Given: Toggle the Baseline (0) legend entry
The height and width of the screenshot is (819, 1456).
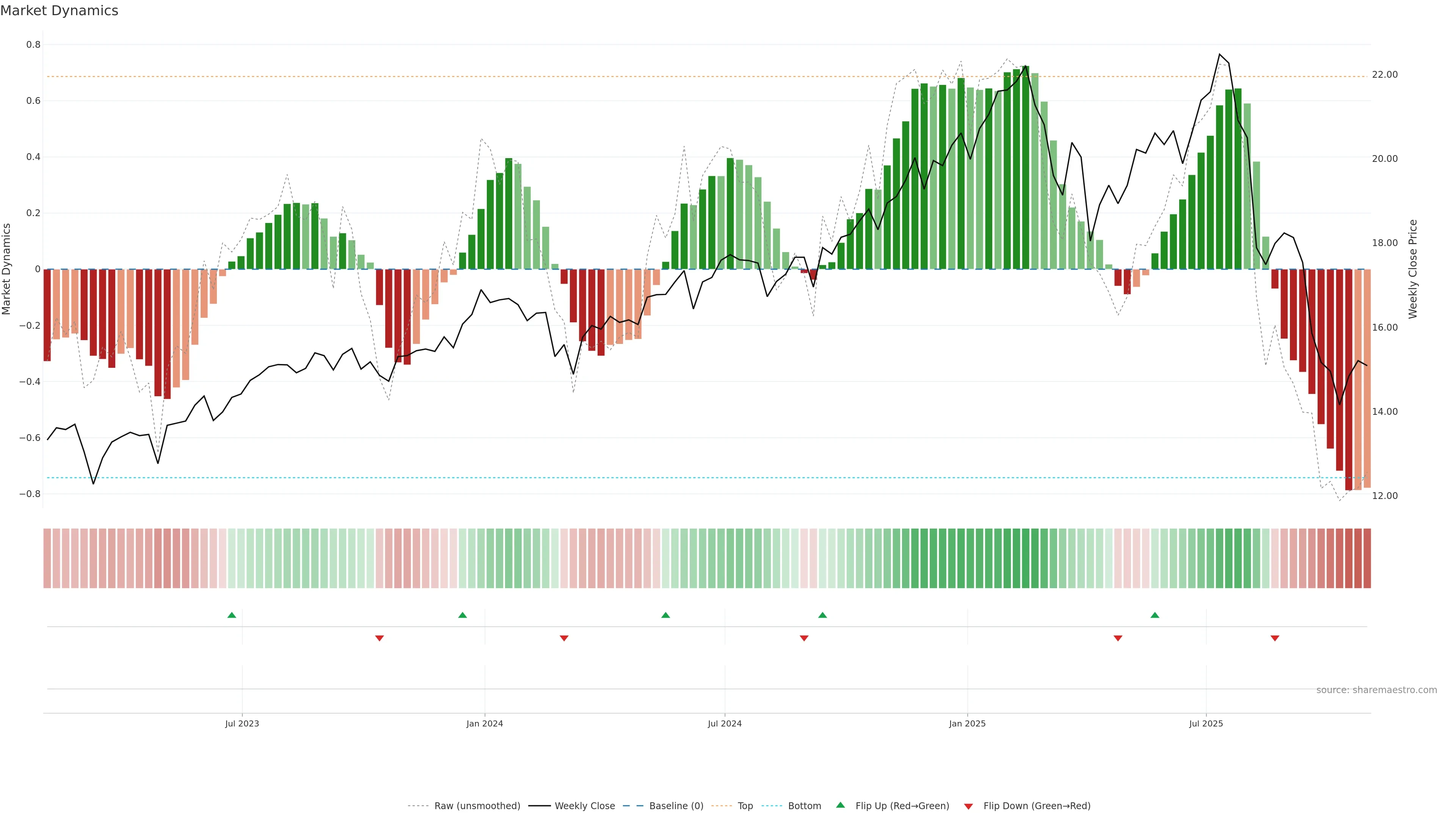Looking at the screenshot, I should pos(676,806).
